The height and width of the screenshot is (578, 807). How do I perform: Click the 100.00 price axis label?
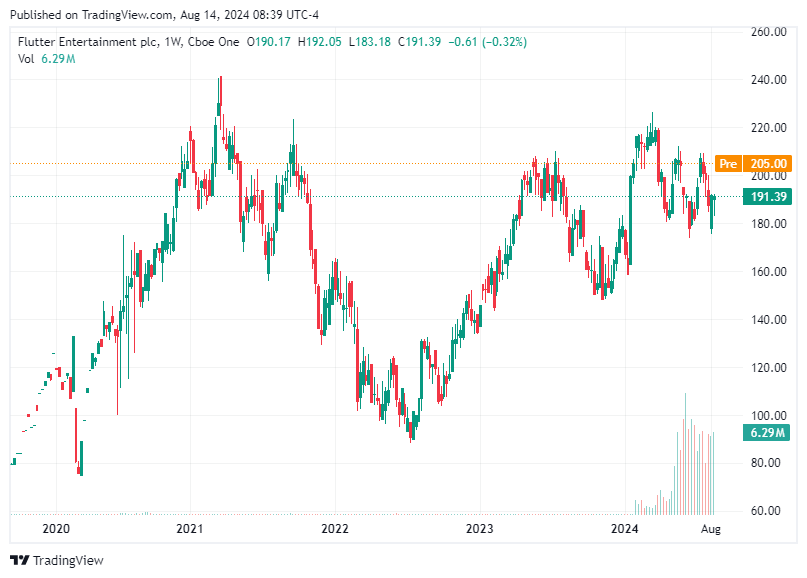(768, 415)
